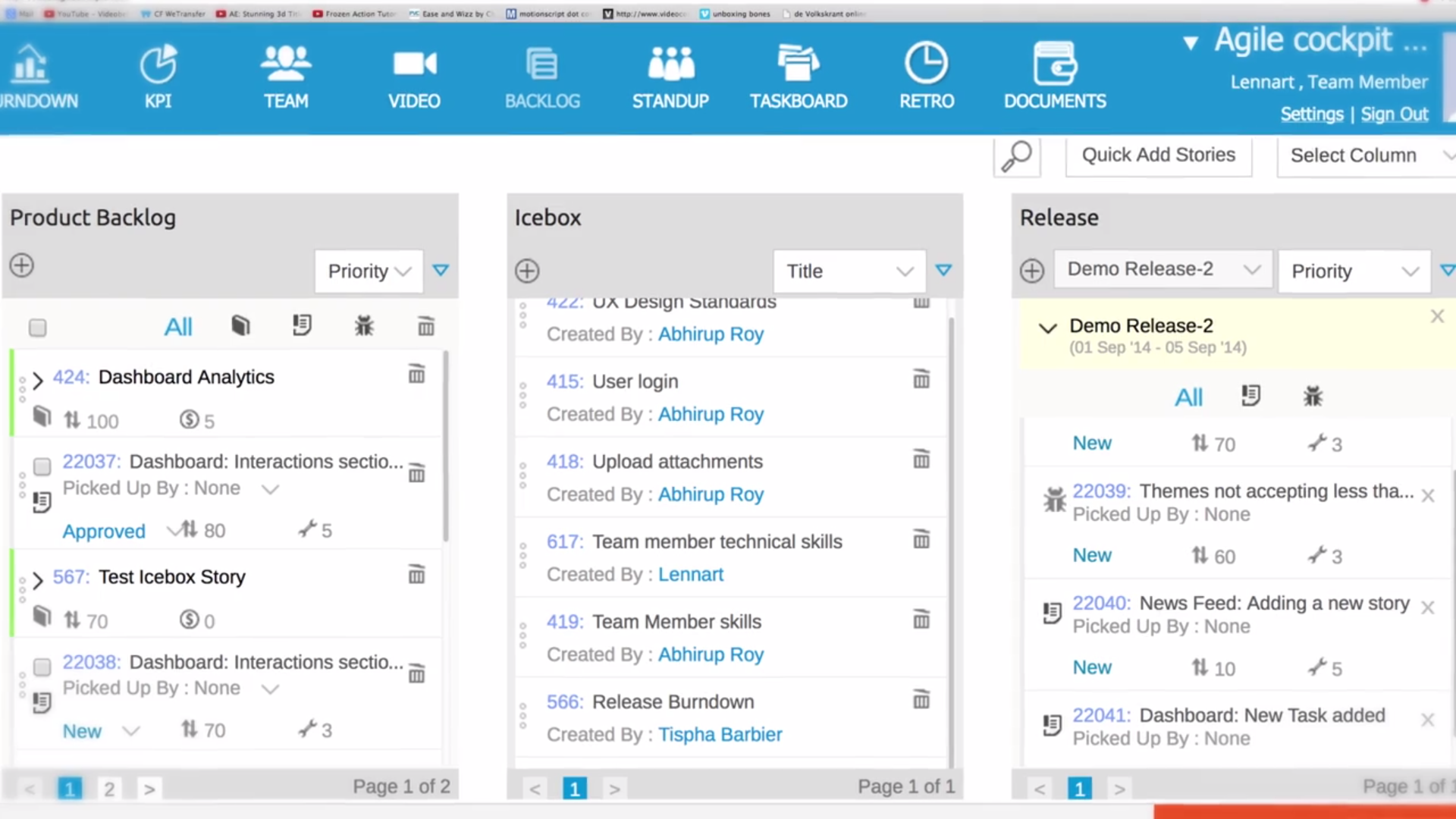The image size is (1456, 819).
Task: Click the add story icon in Product Backlog
Action: tap(22, 265)
